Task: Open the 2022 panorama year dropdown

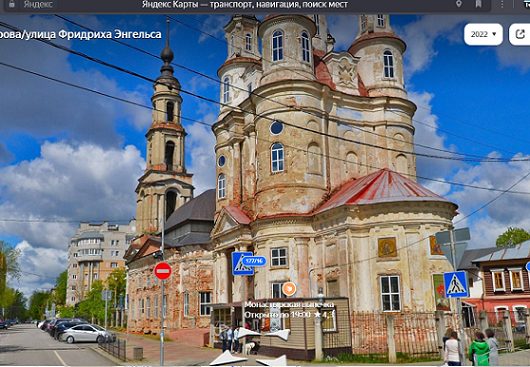Action: [483, 34]
